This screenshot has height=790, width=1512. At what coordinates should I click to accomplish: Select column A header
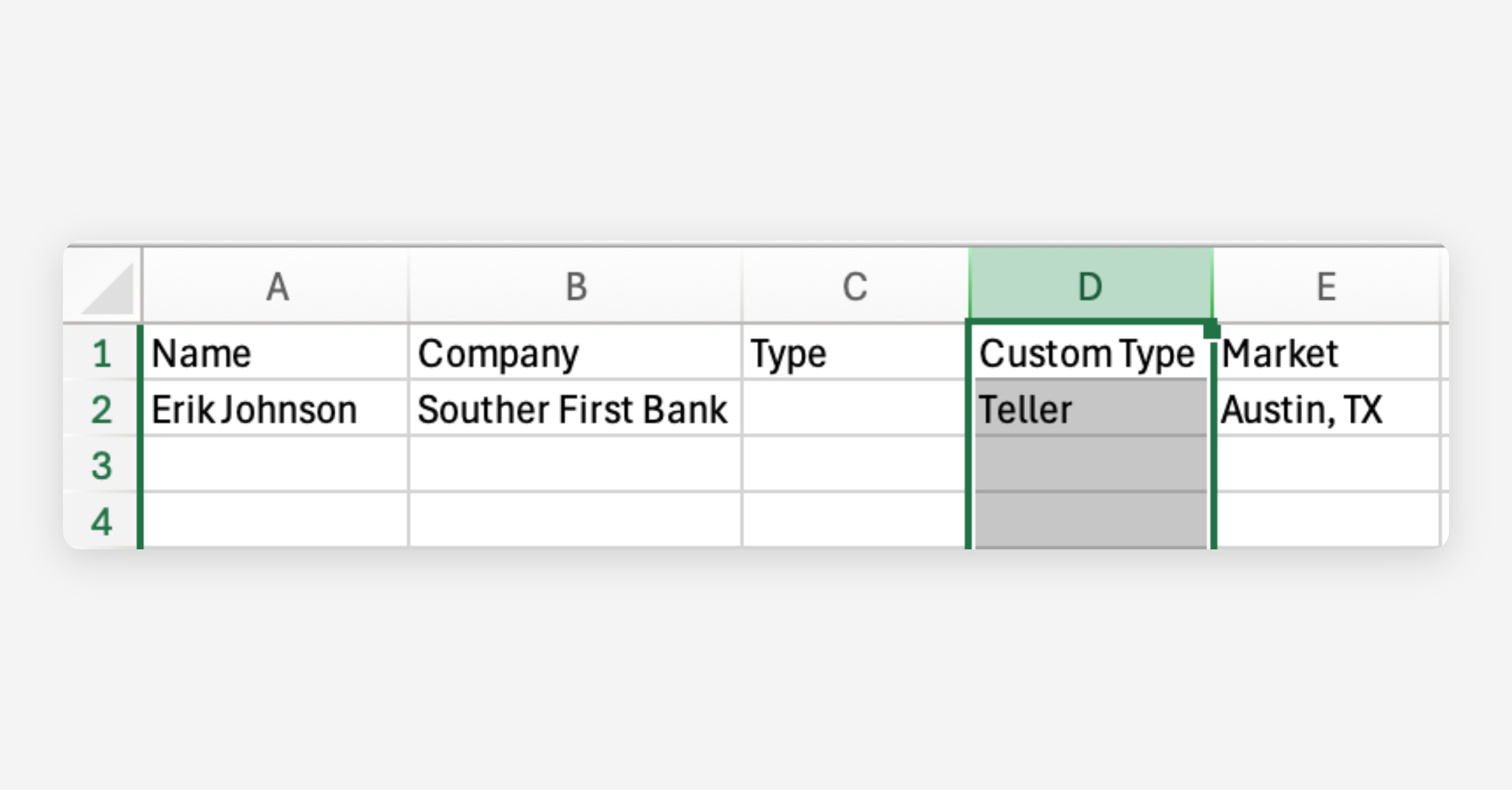276,287
